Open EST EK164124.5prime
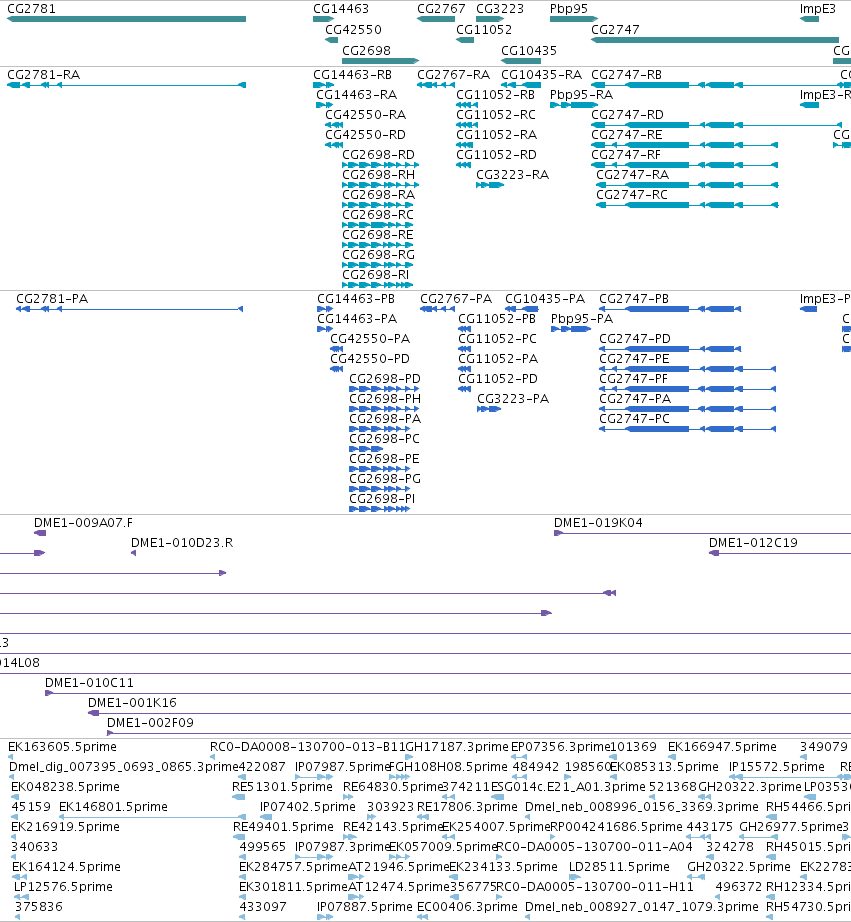This screenshot has height=922, width=851. coord(66,867)
